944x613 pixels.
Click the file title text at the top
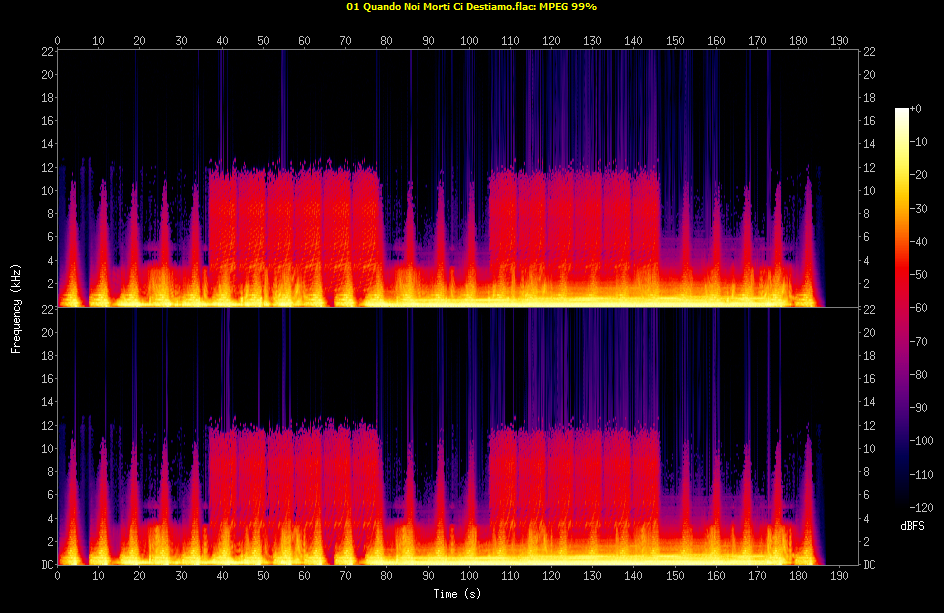pos(471,6)
